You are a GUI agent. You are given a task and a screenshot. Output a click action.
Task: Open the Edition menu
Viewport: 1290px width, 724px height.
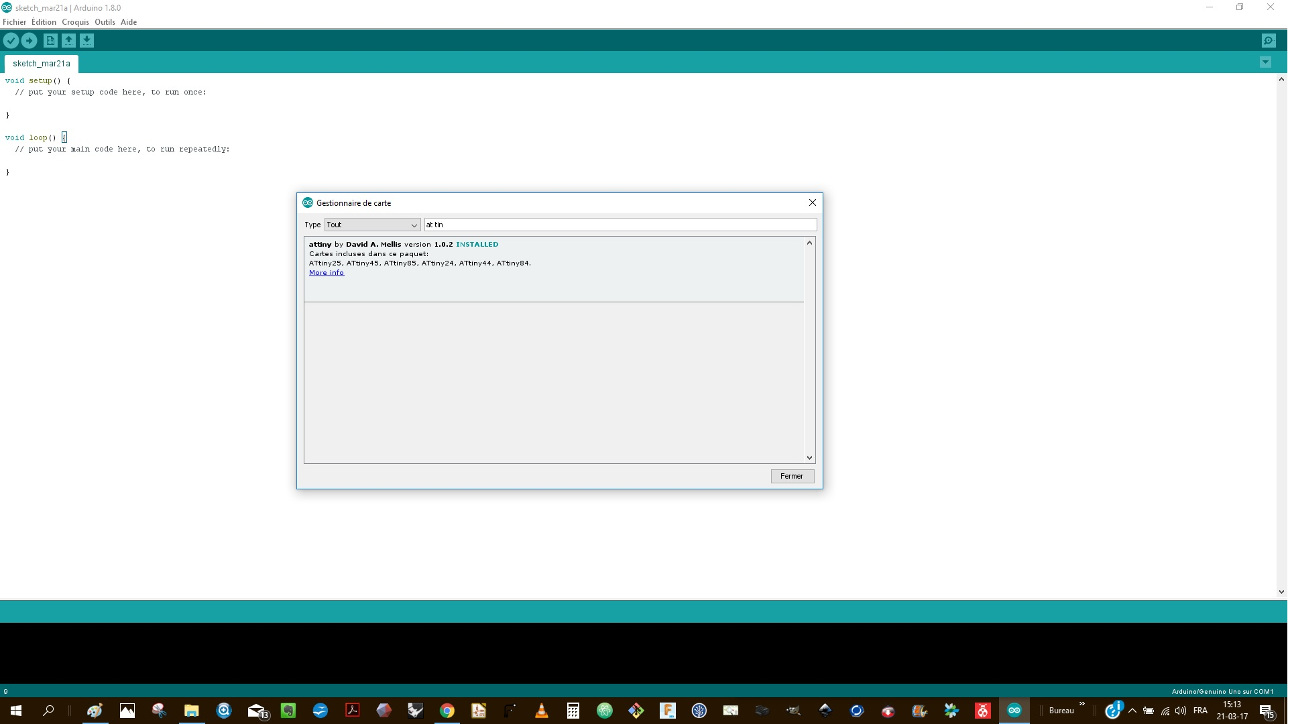click(x=44, y=22)
